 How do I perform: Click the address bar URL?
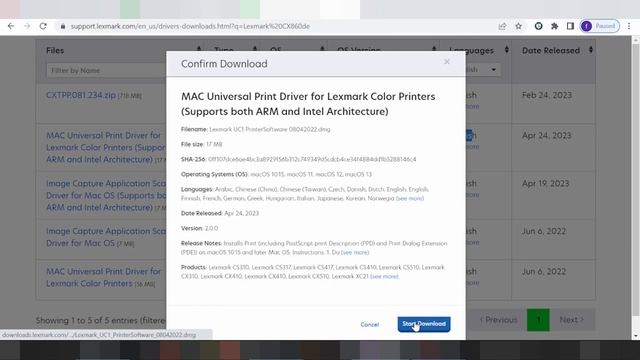click(190, 26)
